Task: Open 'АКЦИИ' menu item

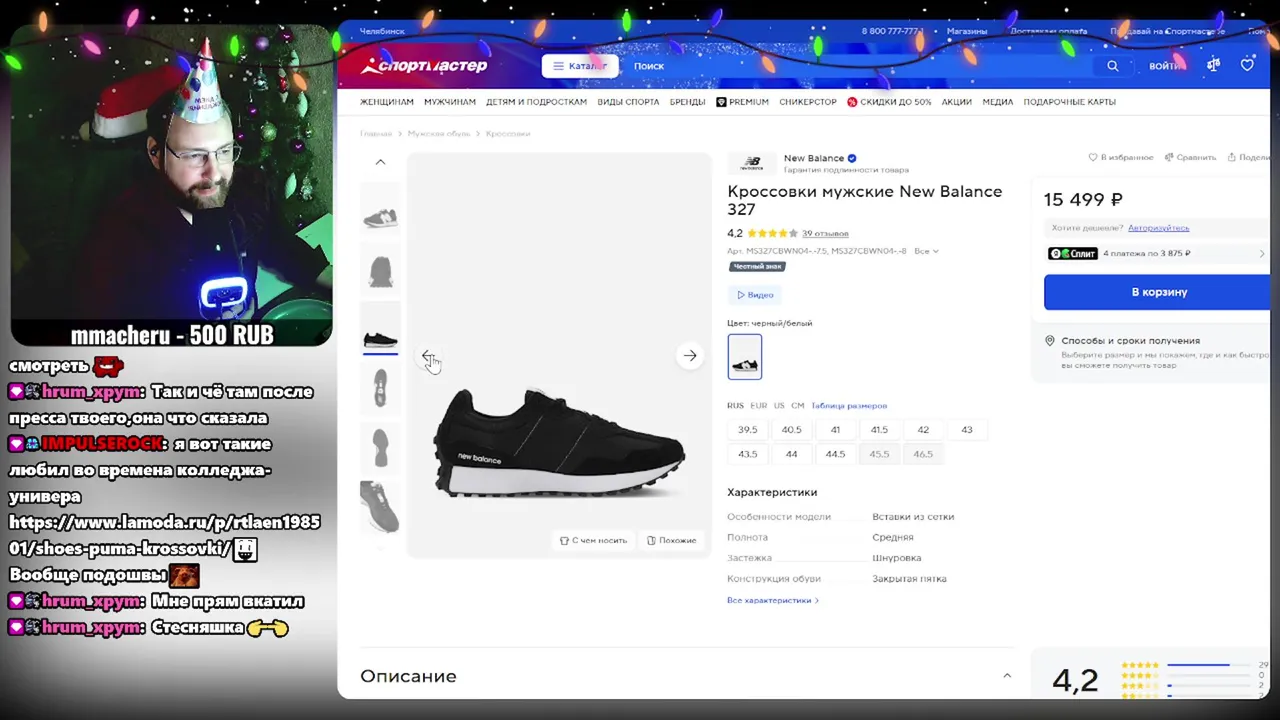Action: pos(956,102)
